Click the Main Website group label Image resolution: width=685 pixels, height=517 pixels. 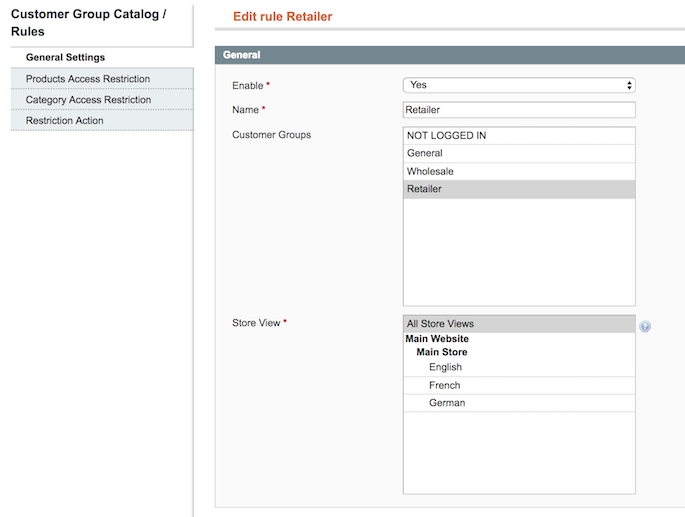click(437, 339)
